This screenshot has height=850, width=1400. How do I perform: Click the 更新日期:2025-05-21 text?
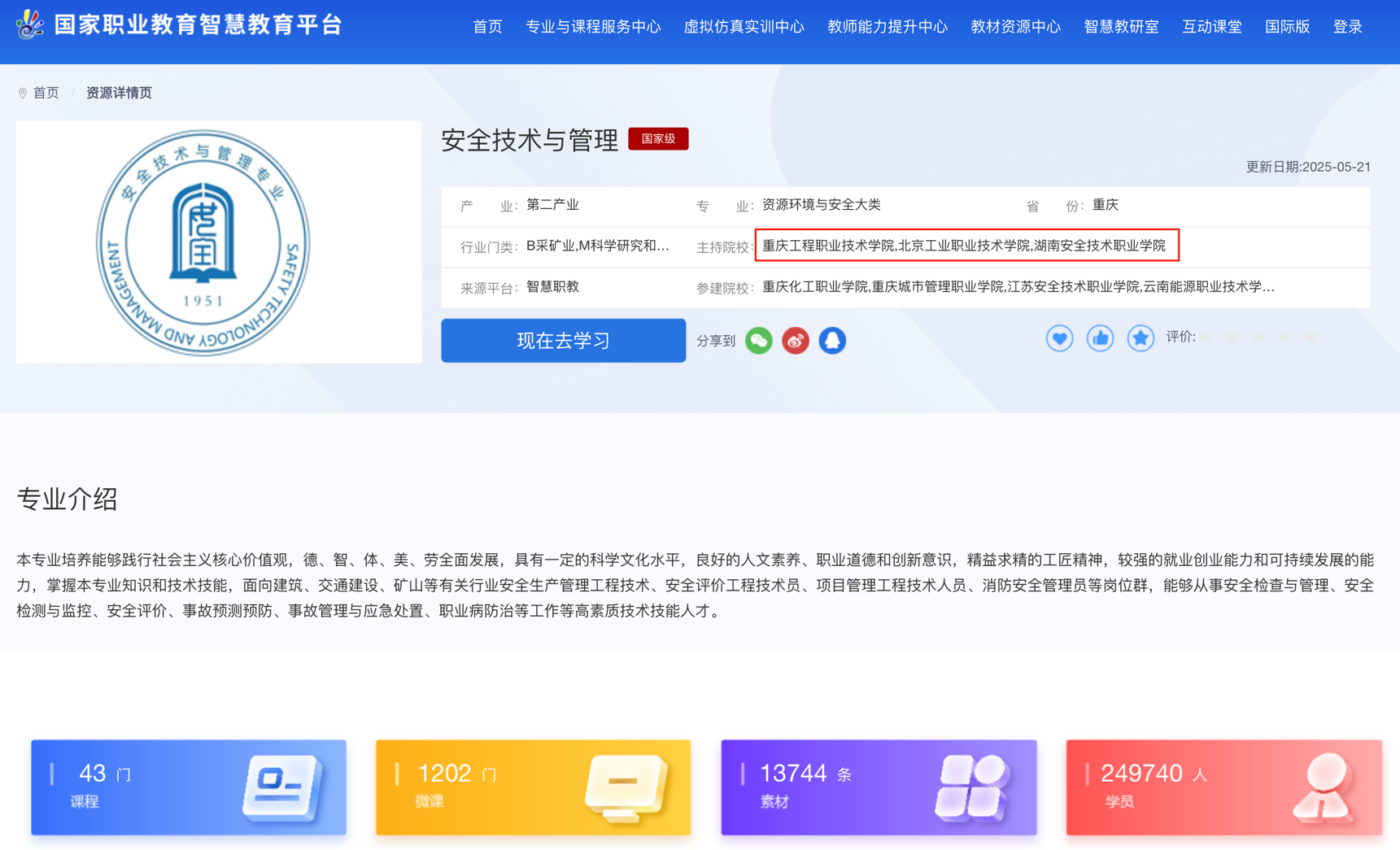point(1308,167)
